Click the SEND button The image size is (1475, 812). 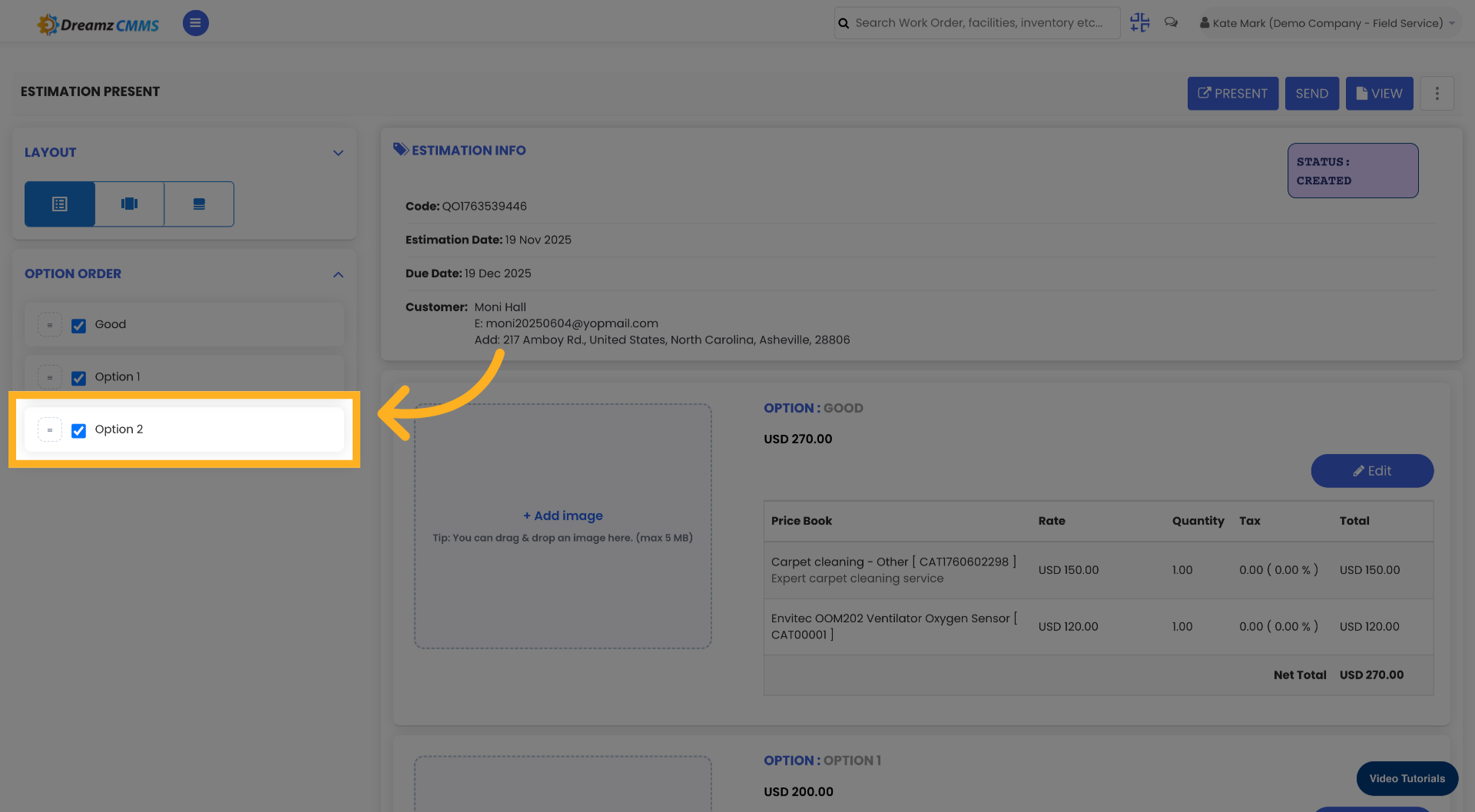(x=1311, y=93)
